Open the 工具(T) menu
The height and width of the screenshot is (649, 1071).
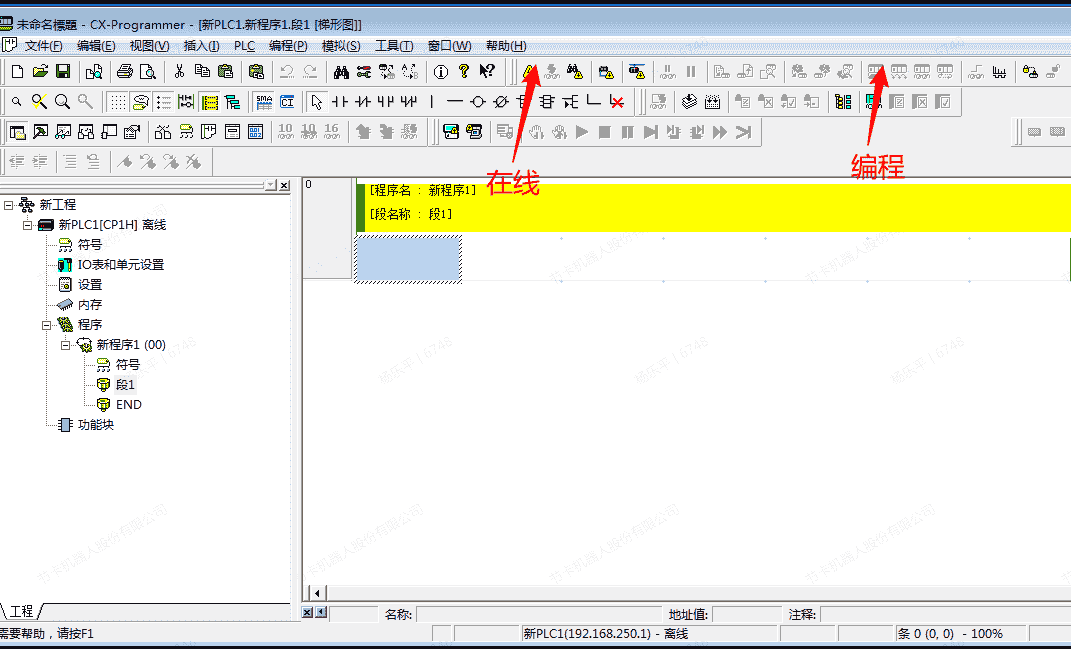pos(393,46)
